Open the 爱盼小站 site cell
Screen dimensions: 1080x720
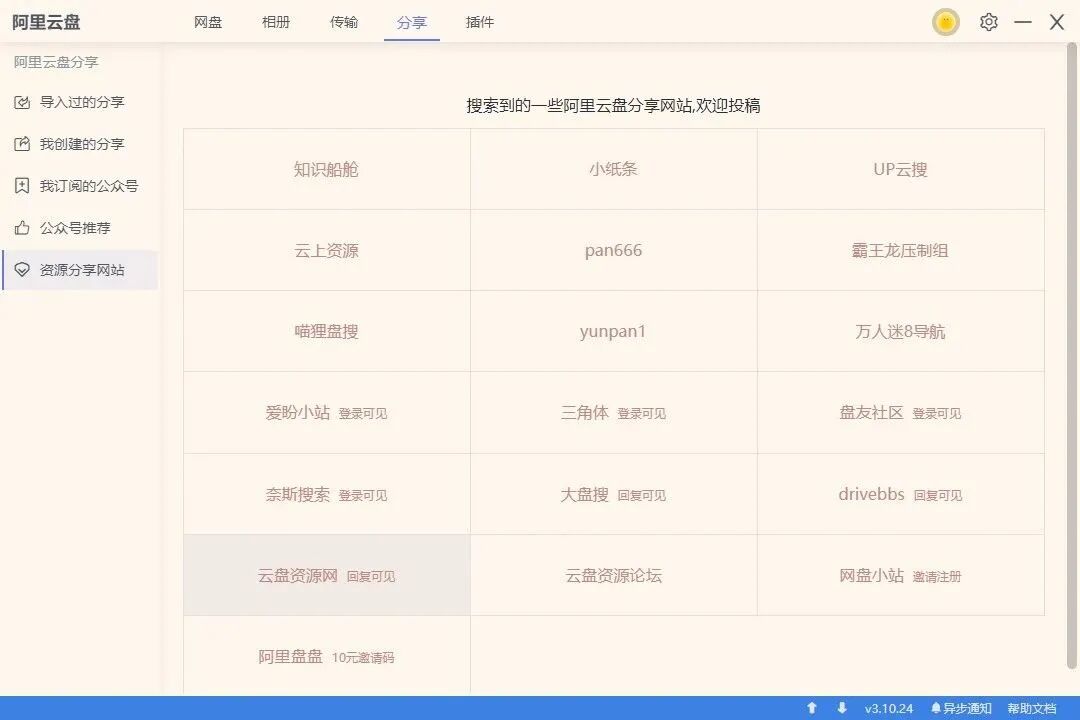[x=326, y=413]
